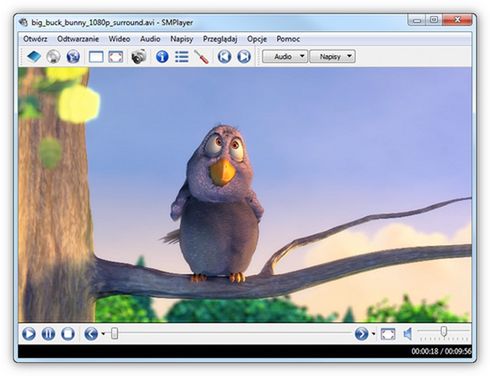
Task: Rewind using the back arrow button
Action: coord(91,334)
